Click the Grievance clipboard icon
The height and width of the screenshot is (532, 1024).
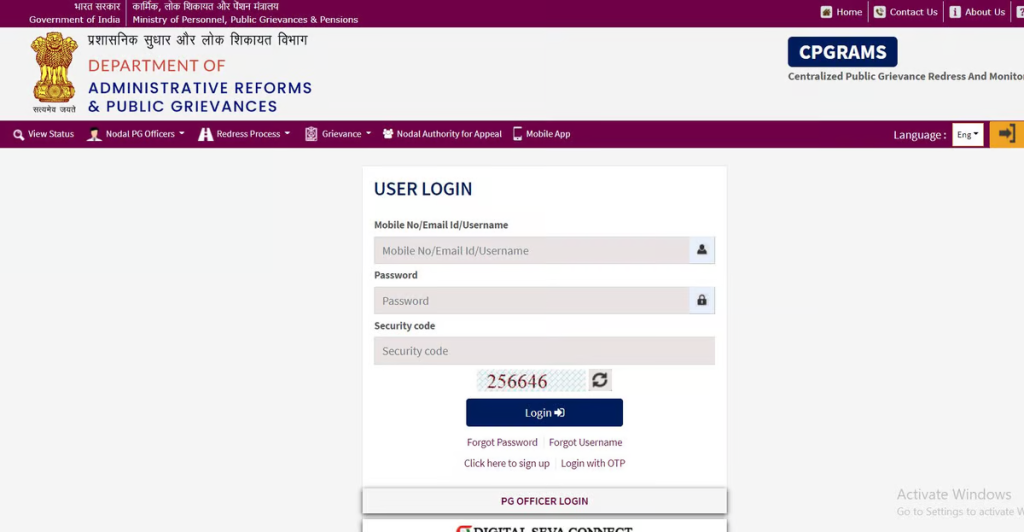(311, 134)
